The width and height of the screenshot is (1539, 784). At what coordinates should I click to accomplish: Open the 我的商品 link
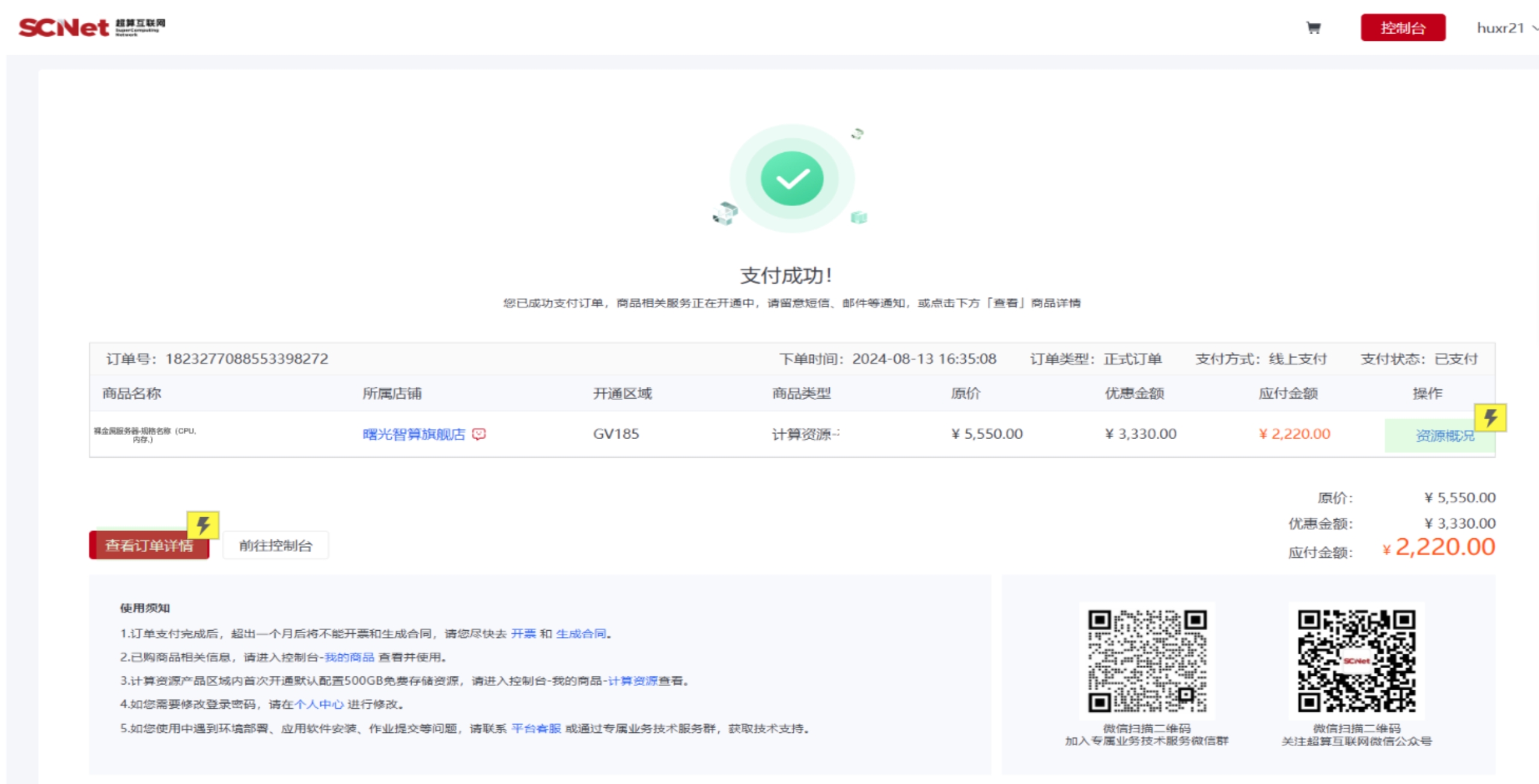(x=349, y=657)
